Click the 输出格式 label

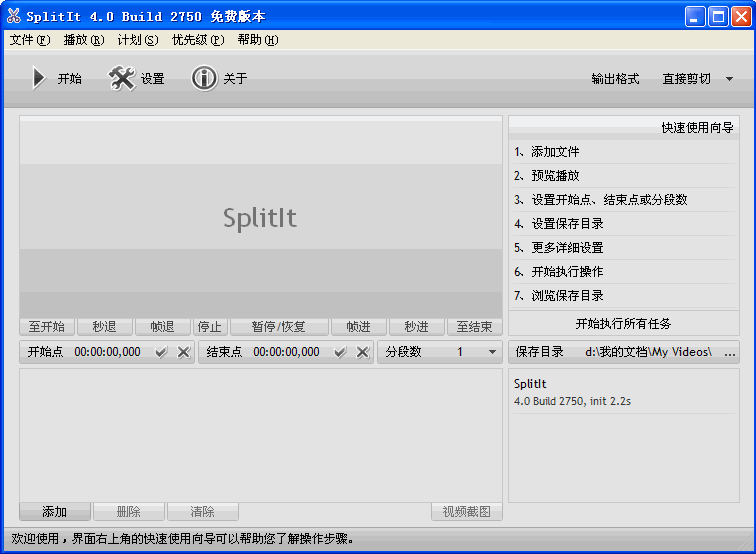pyautogui.click(x=616, y=79)
